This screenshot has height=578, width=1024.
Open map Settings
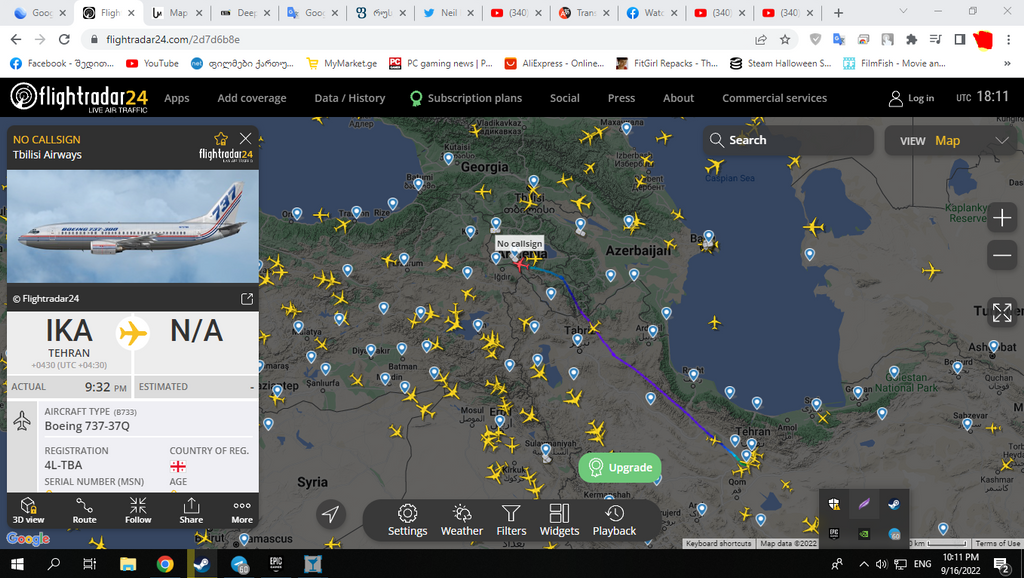(x=407, y=521)
